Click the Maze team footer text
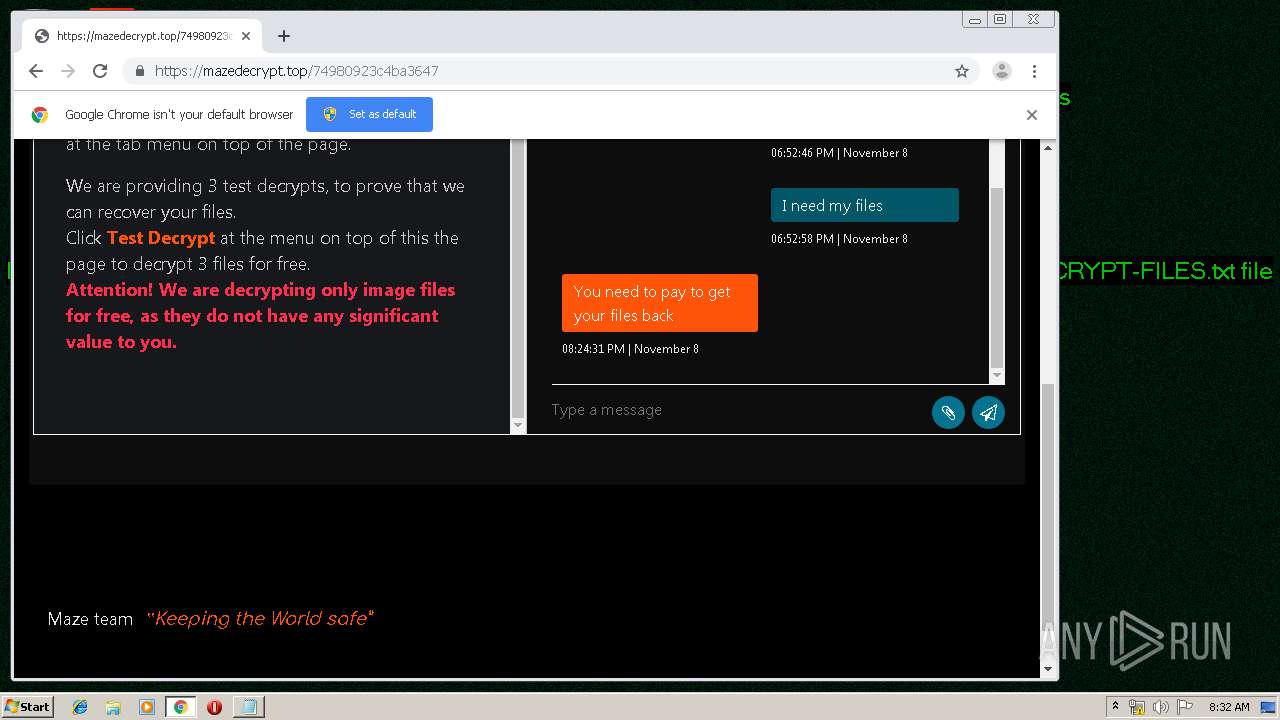This screenshot has width=1280, height=720. pyautogui.click(x=90, y=619)
